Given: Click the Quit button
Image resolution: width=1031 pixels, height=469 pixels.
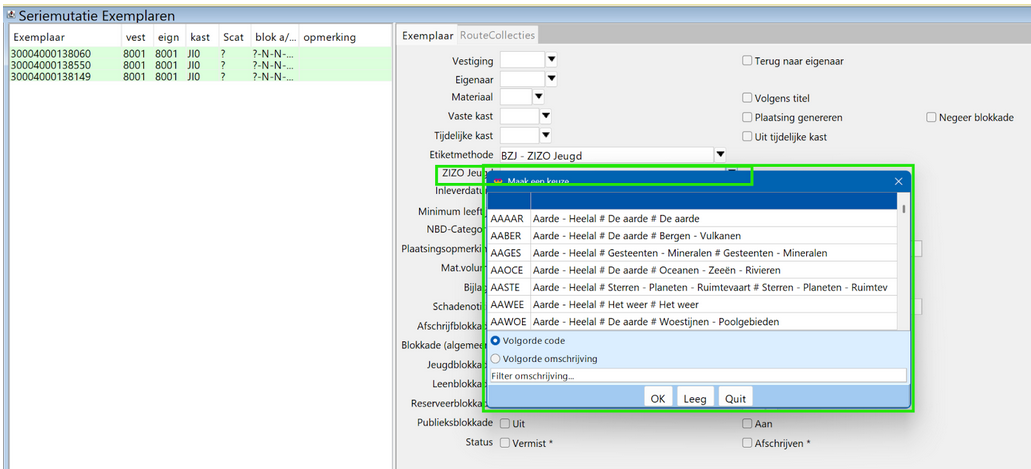Looking at the screenshot, I should tap(735, 398).
